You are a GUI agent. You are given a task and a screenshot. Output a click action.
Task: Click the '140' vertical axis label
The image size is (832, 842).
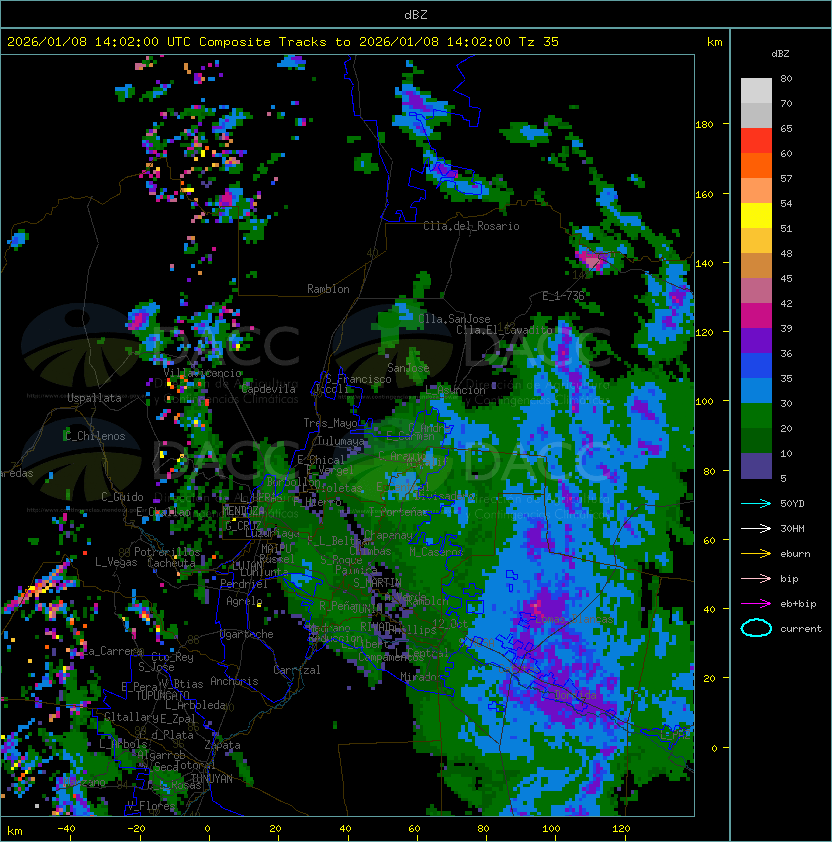704,263
